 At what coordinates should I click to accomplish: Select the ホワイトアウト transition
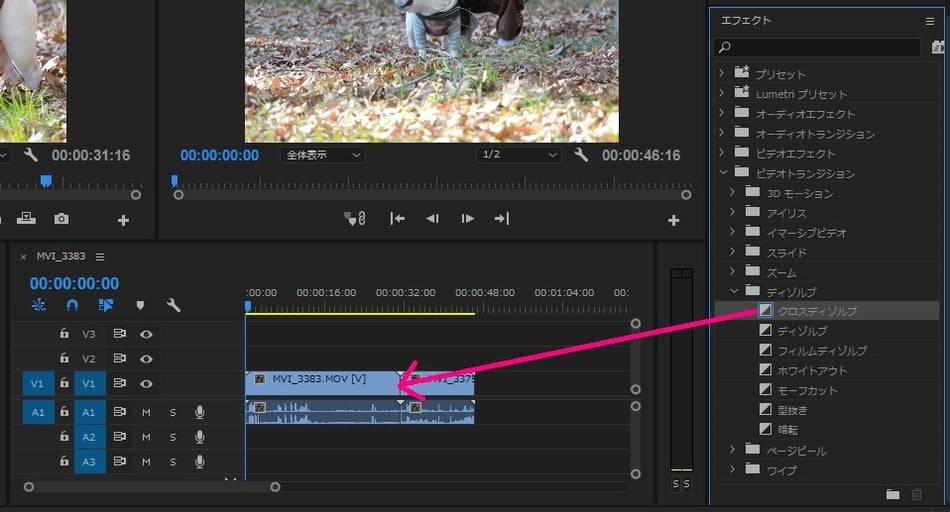[812, 370]
